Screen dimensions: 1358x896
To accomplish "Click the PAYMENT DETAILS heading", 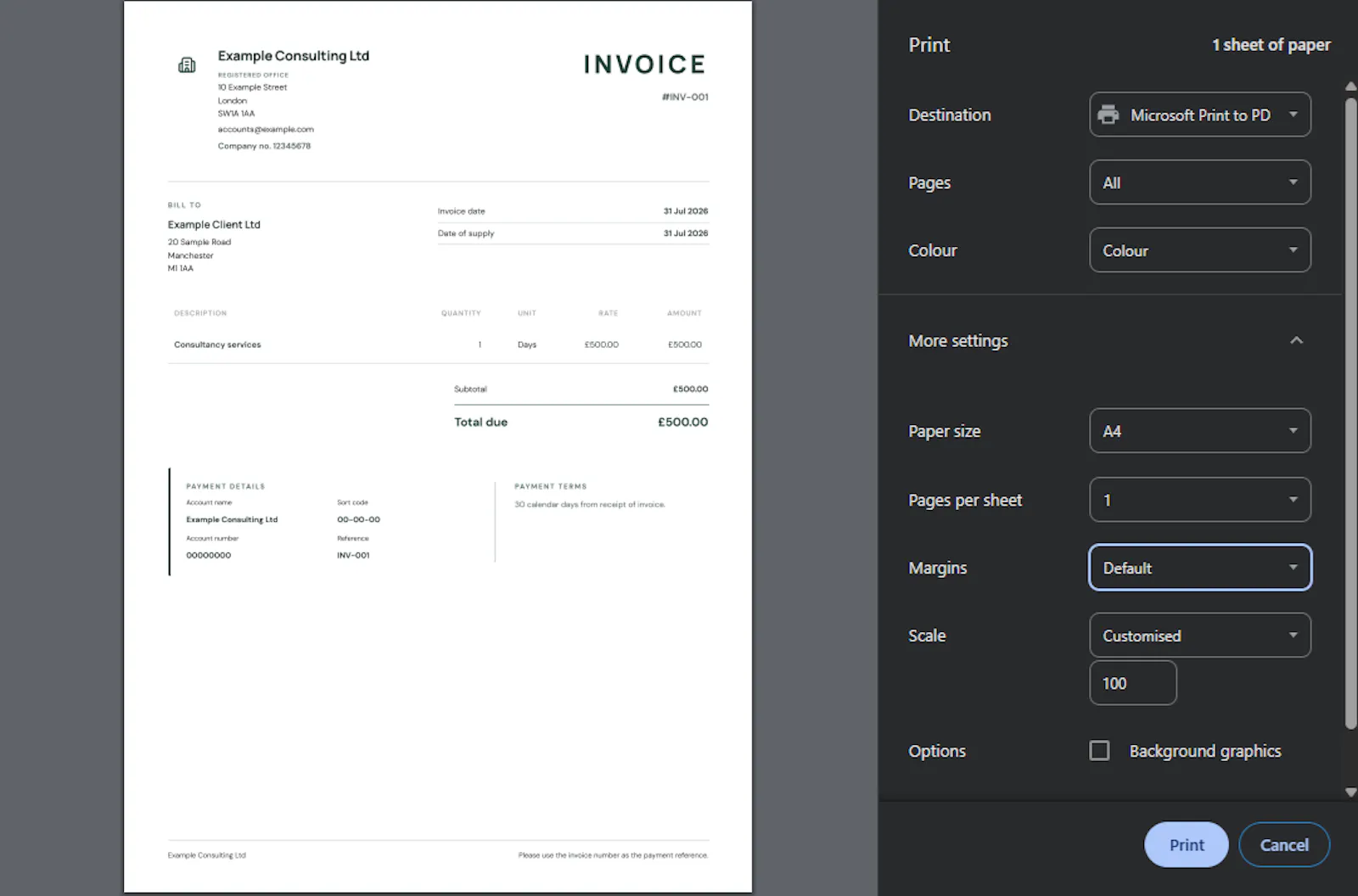I will 226,486.
